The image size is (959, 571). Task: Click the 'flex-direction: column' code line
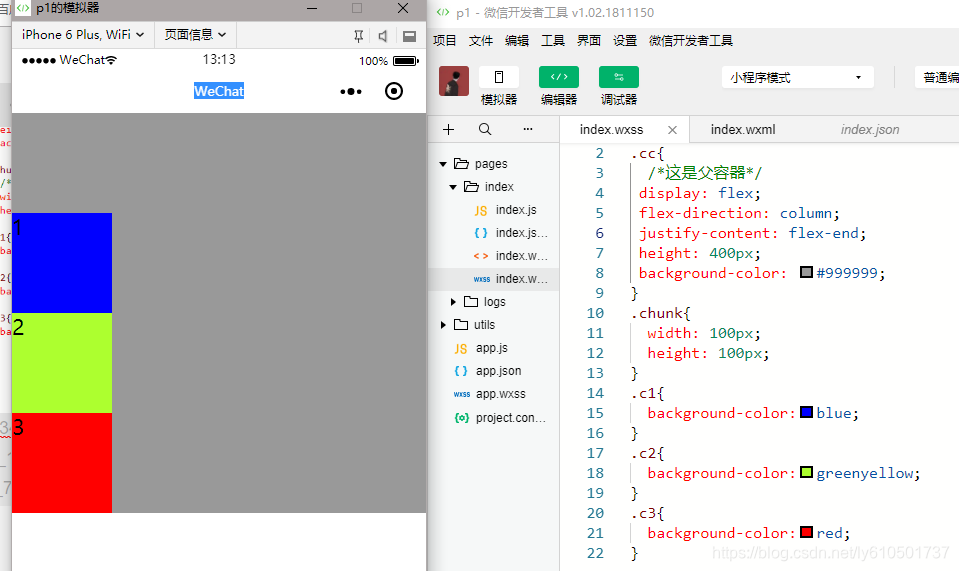(739, 213)
